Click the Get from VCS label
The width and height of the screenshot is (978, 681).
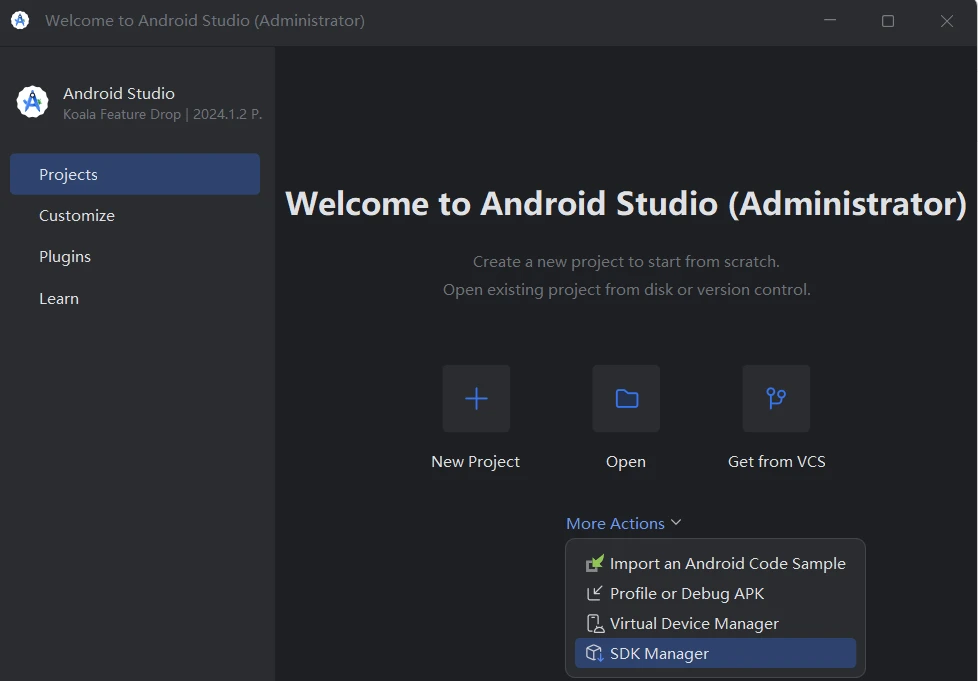777,461
